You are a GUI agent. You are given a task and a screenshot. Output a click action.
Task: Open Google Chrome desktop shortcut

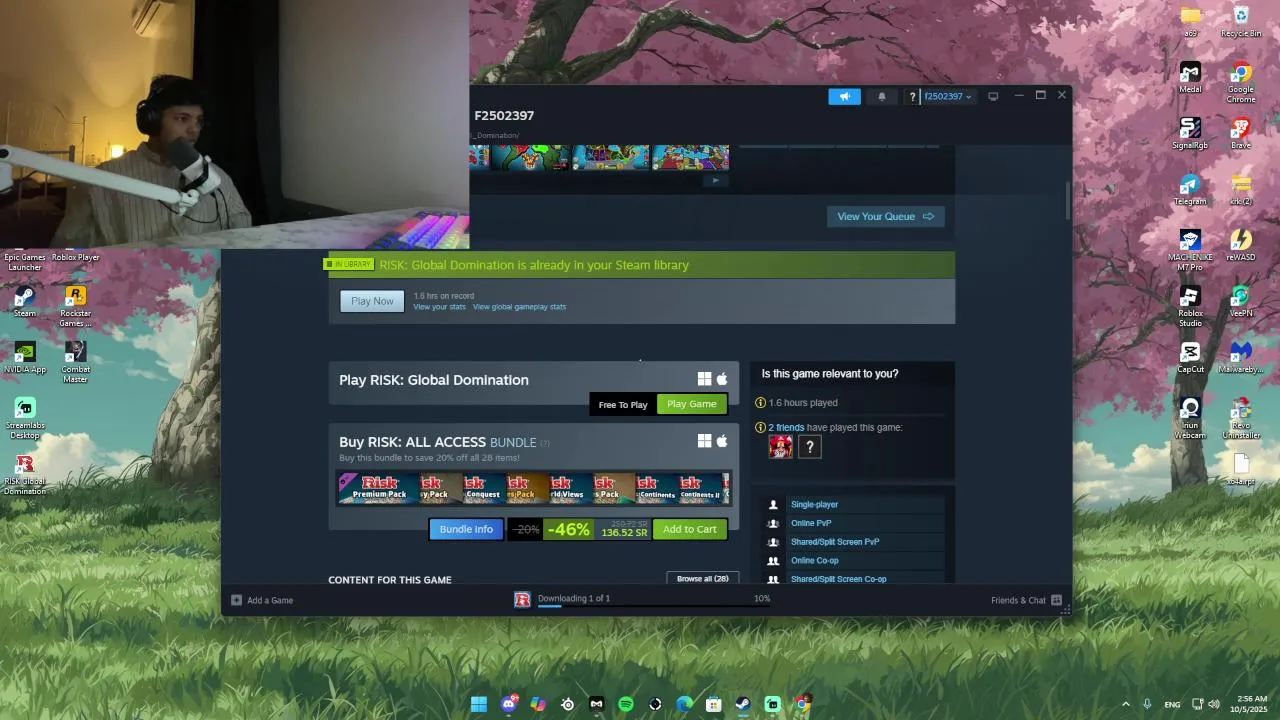pyautogui.click(x=1241, y=82)
